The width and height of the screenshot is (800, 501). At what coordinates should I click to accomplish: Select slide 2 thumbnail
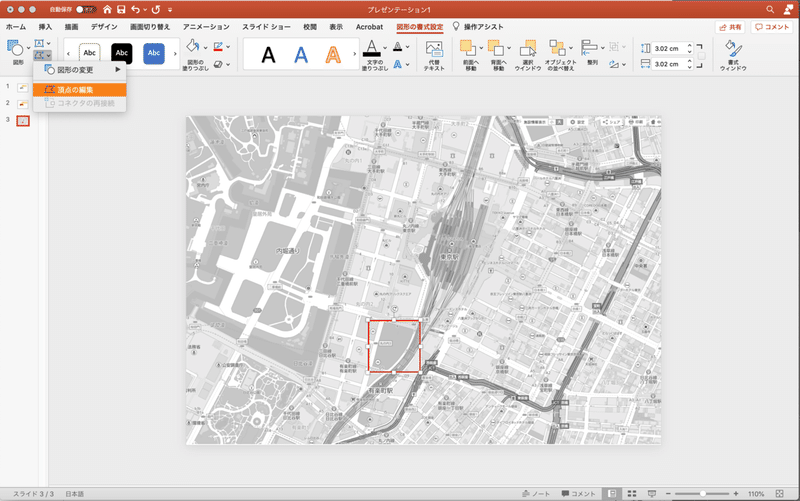point(22,105)
